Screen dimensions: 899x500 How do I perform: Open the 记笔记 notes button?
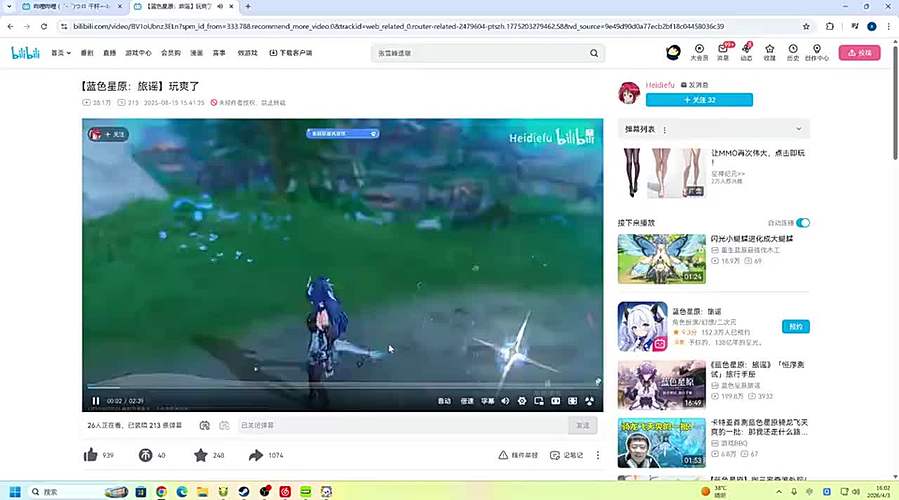[x=566, y=455]
